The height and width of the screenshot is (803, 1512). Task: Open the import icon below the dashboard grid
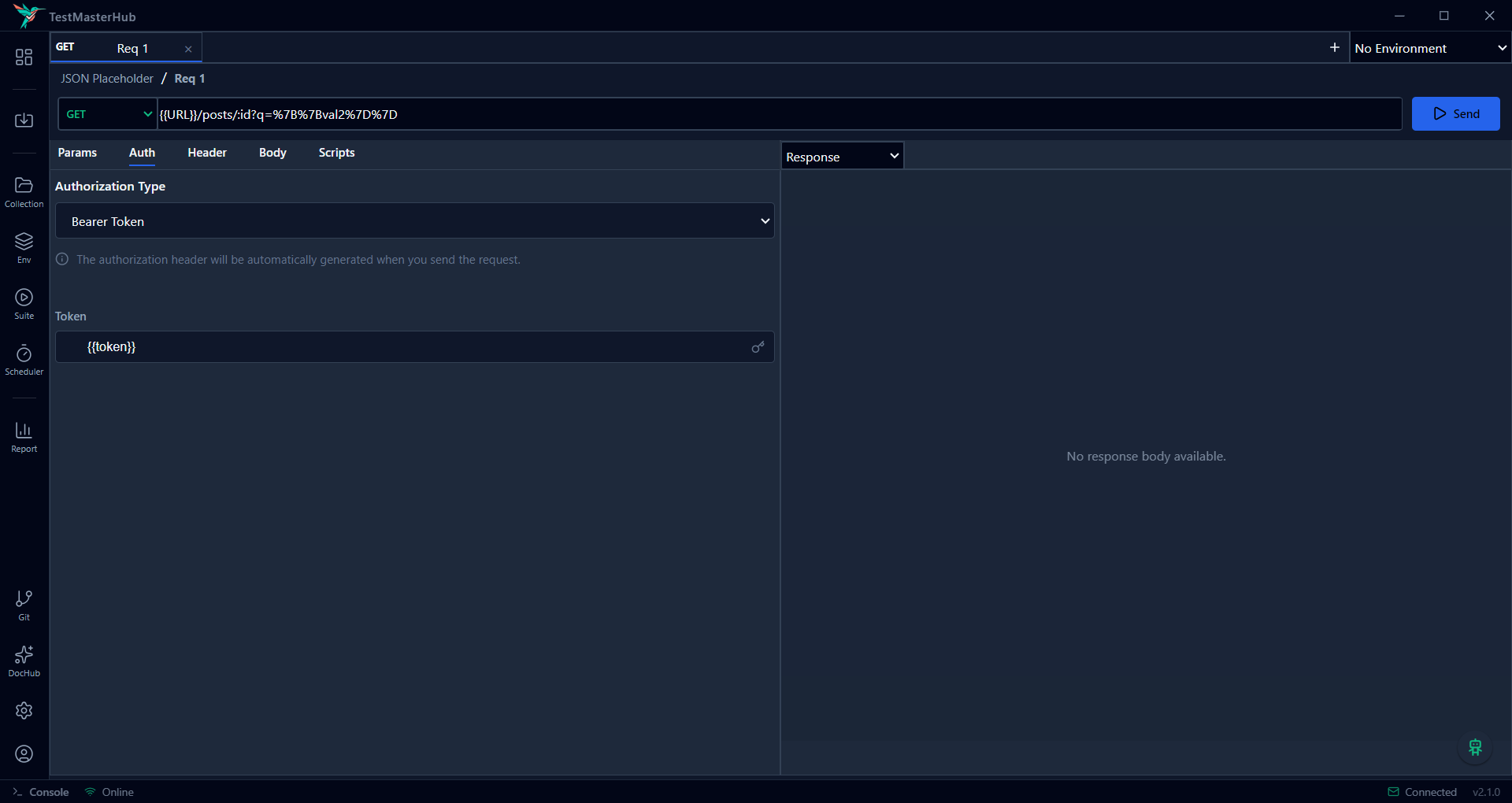pos(24,120)
